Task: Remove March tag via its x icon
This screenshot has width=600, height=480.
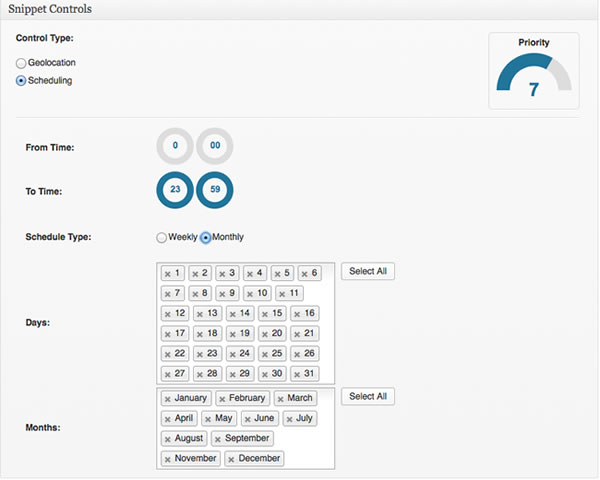Action: [x=281, y=399]
